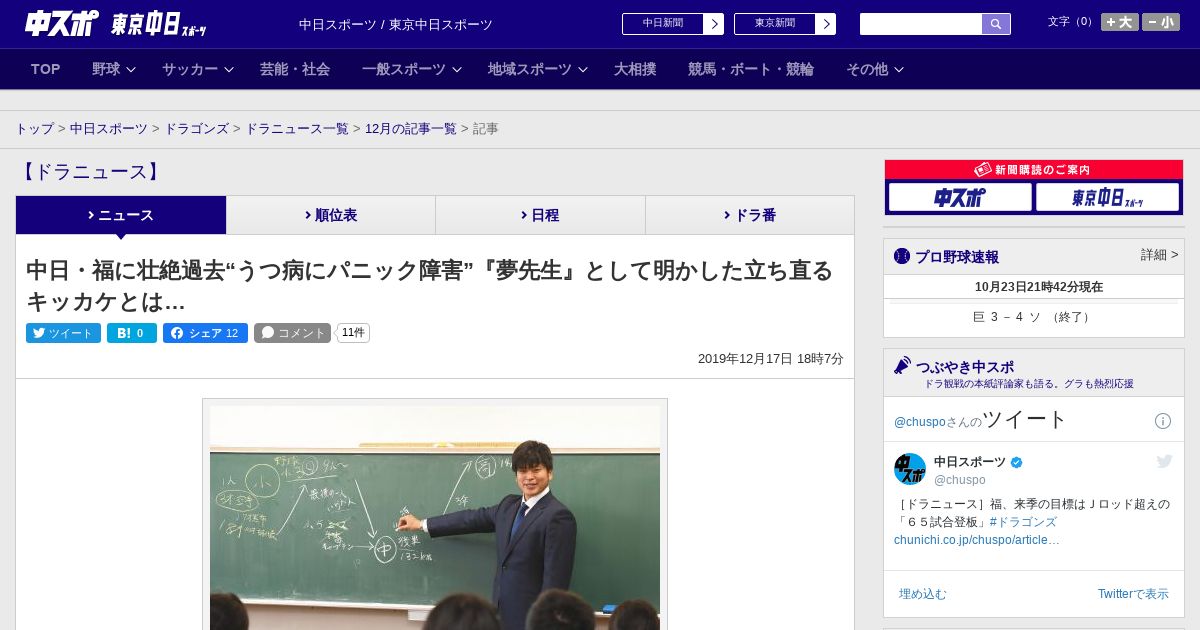Click the ドラニュース一覧 breadcrumb link

point(297,129)
